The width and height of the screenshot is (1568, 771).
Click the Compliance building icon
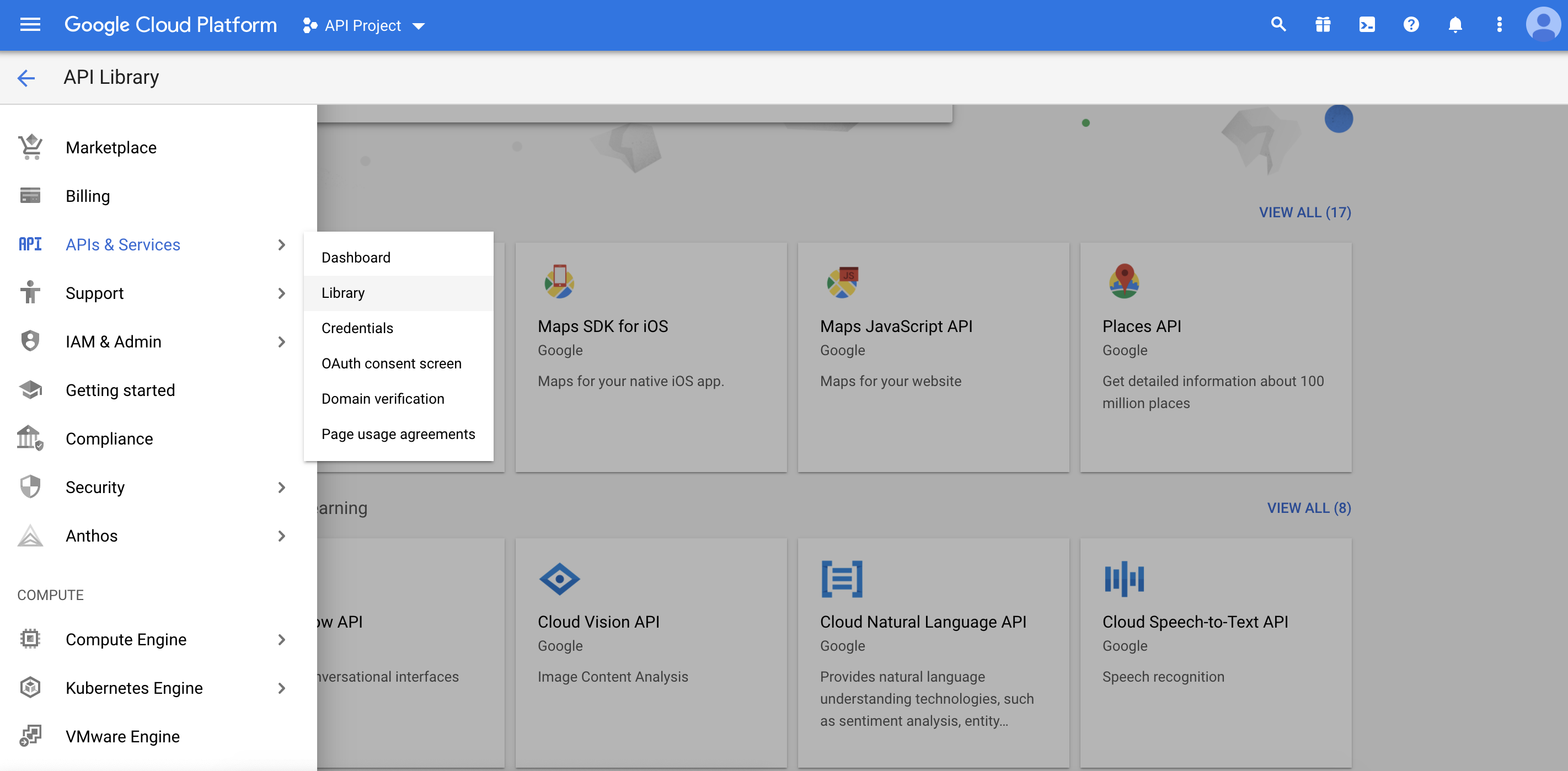[30, 438]
